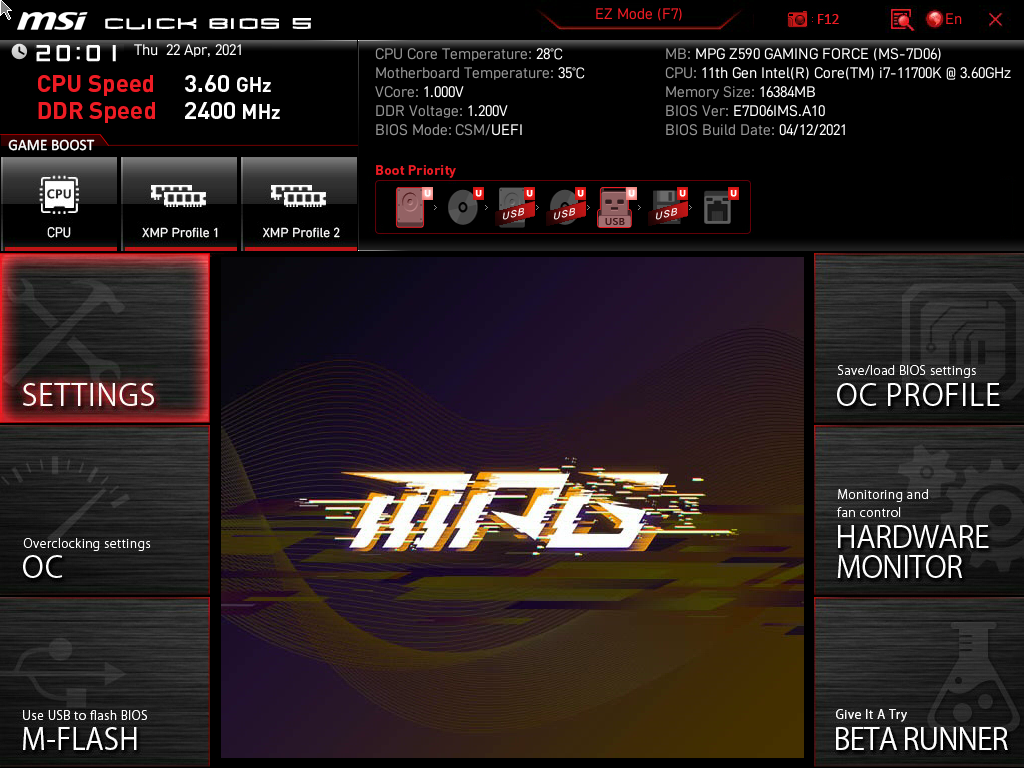Click the Memory Size 16384MB text
The width and height of the screenshot is (1024, 768).
point(740,92)
